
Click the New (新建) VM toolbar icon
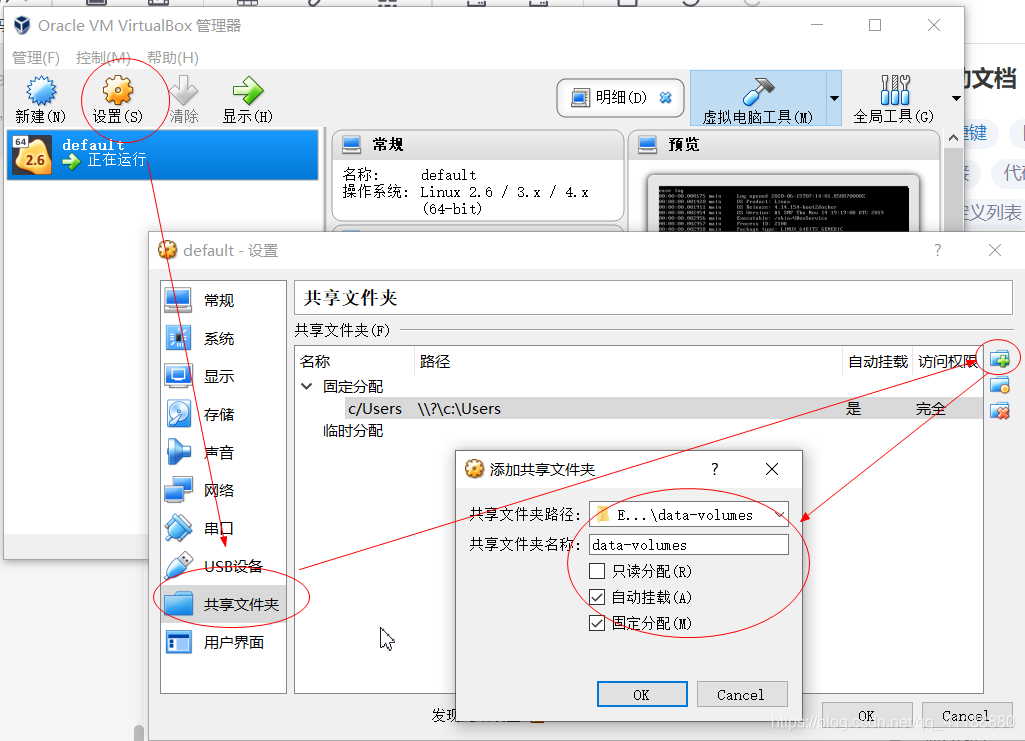pos(41,91)
